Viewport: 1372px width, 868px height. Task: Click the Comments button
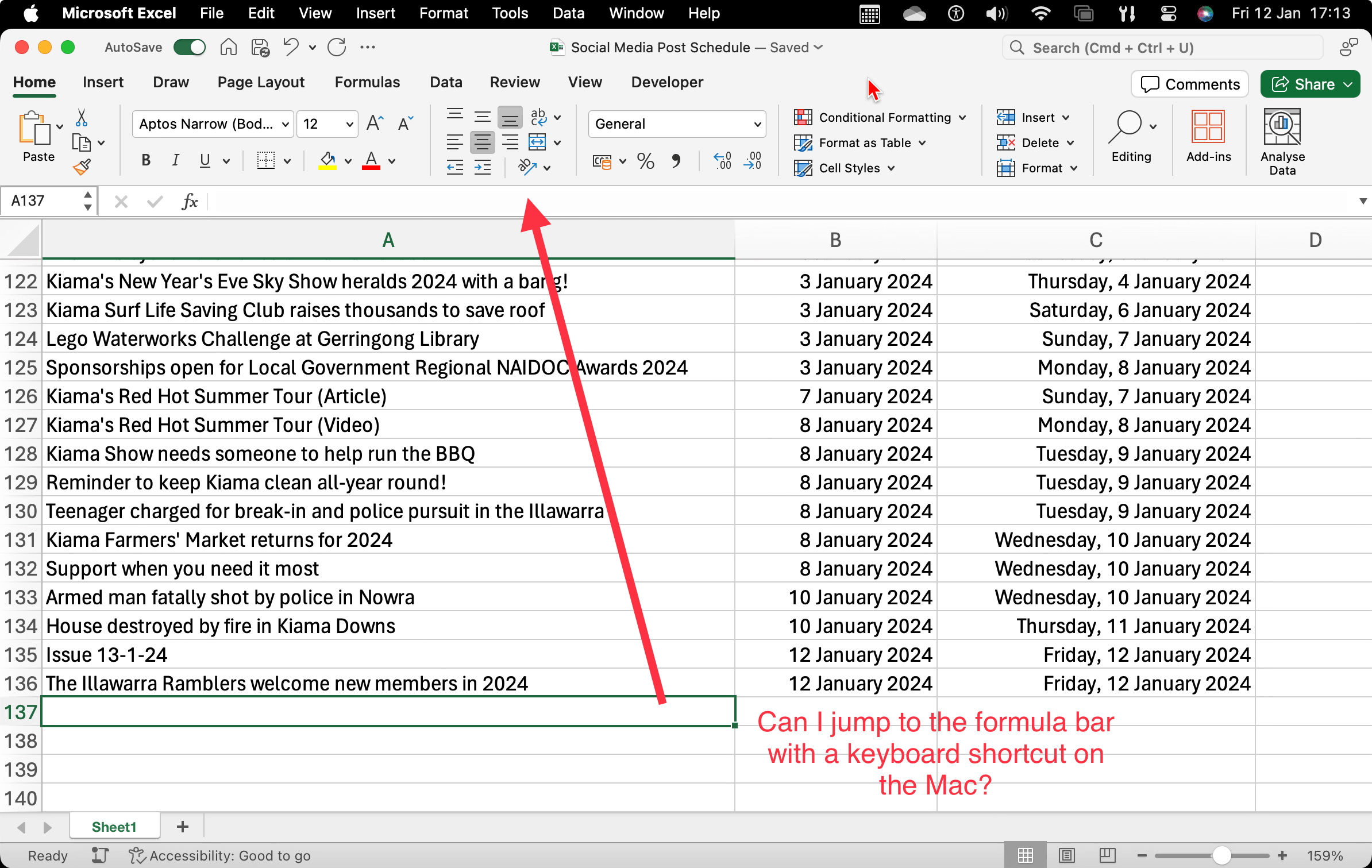click(1190, 84)
